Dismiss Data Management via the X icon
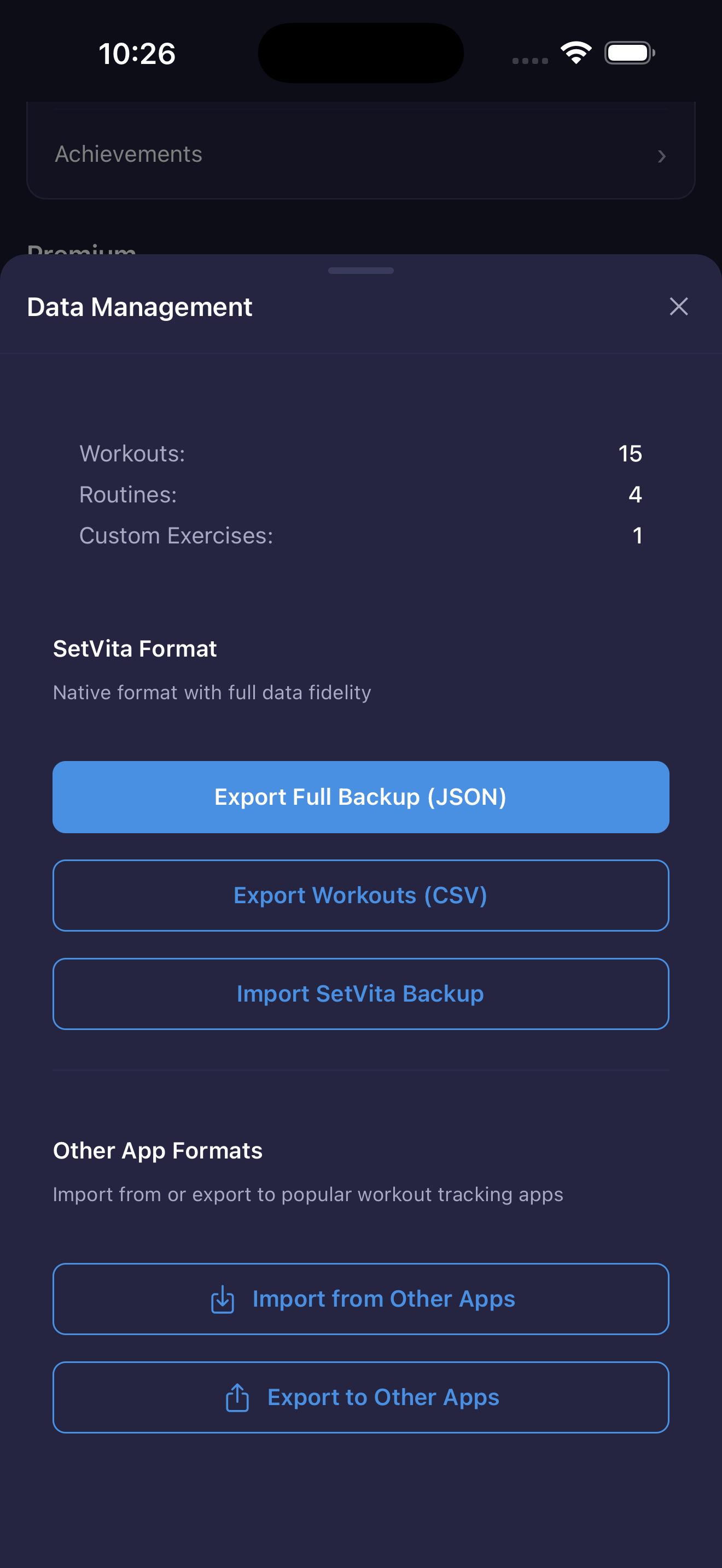722x1568 pixels. pos(678,306)
